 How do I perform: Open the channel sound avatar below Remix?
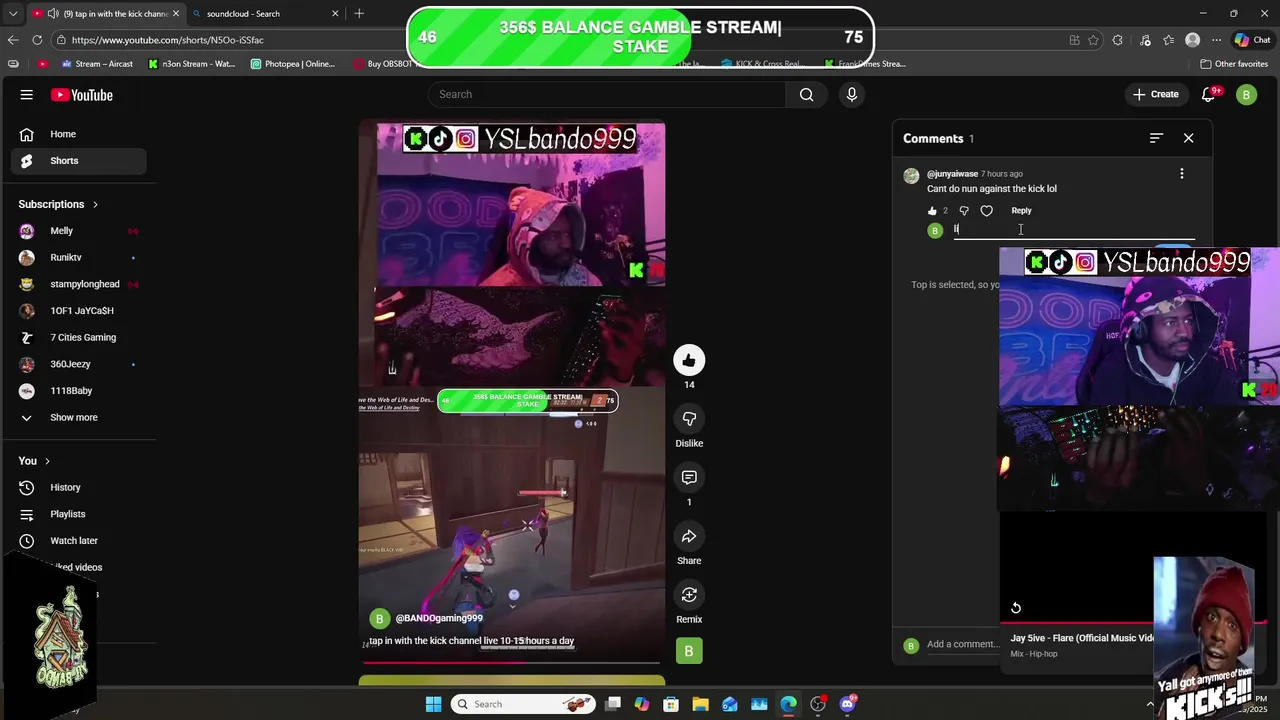[x=689, y=652]
